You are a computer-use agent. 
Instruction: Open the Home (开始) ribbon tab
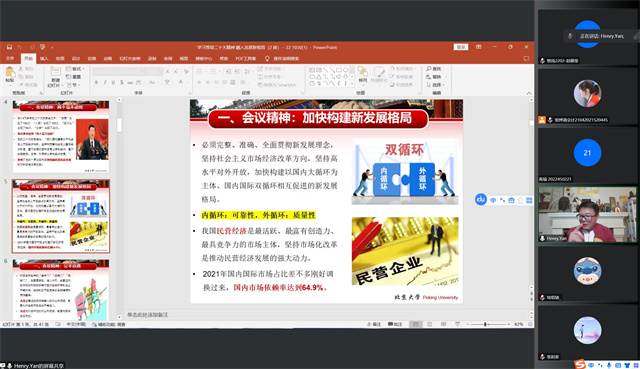[x=29, y=58]
